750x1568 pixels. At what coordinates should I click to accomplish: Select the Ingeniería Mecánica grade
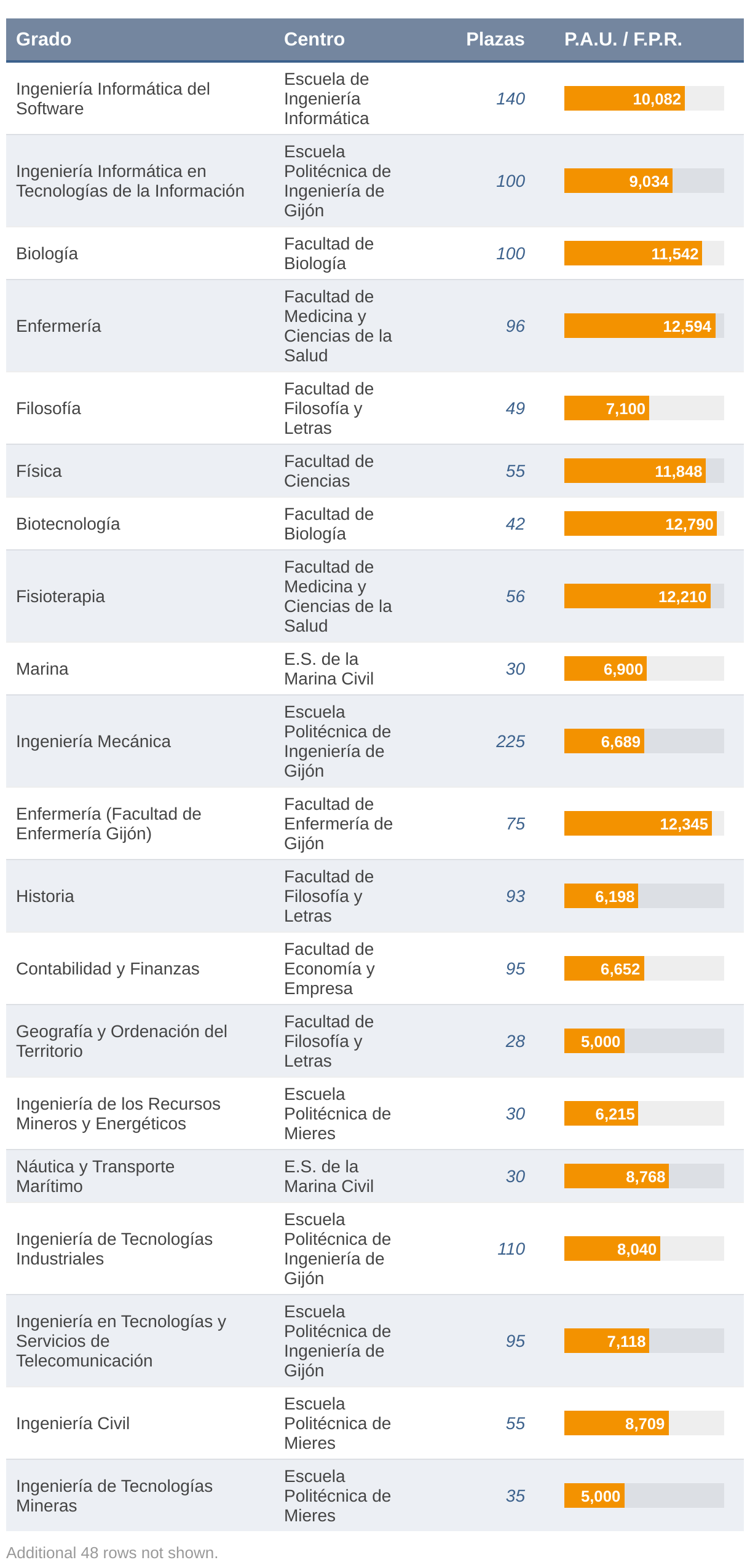93,742
